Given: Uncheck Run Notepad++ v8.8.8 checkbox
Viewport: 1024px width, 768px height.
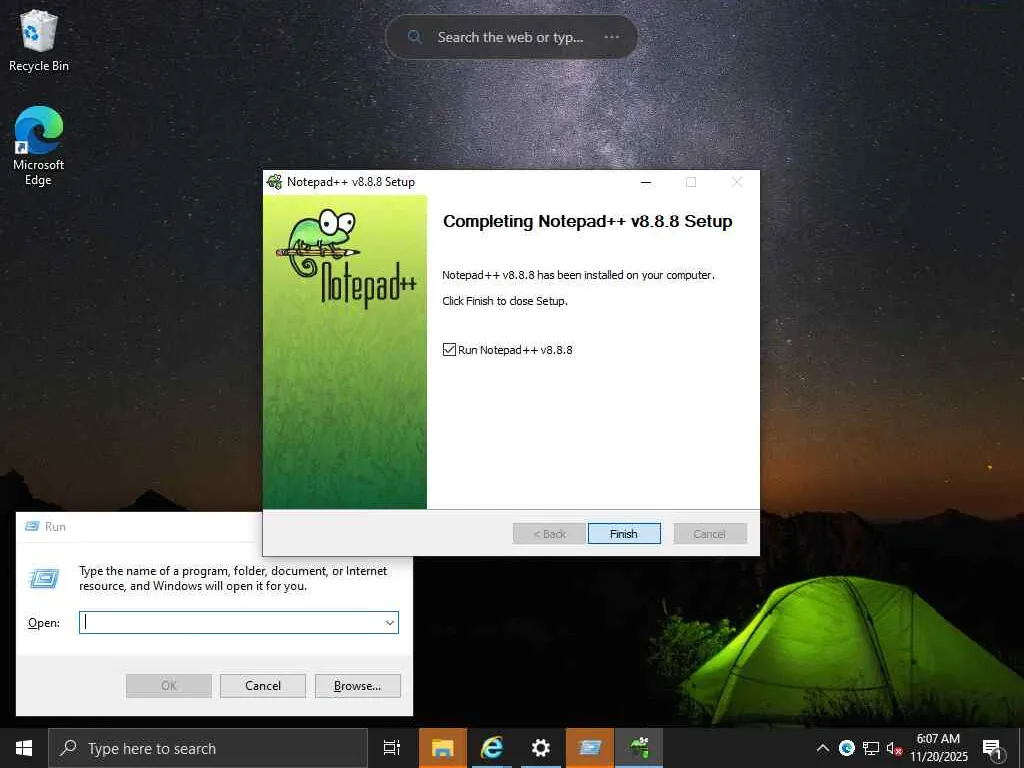Looking at the screenshot, I should [449, 350].
